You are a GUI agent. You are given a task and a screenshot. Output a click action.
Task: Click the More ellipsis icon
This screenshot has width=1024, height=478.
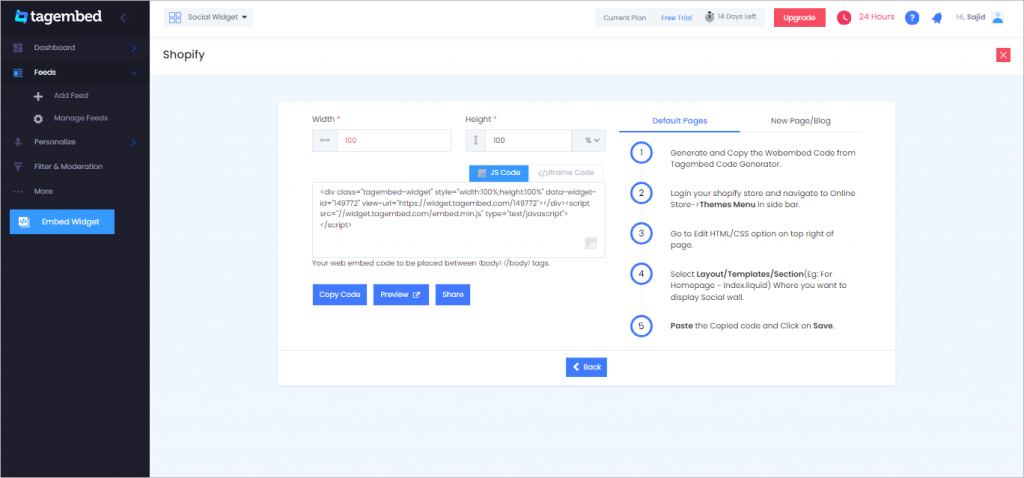[18, 191]
